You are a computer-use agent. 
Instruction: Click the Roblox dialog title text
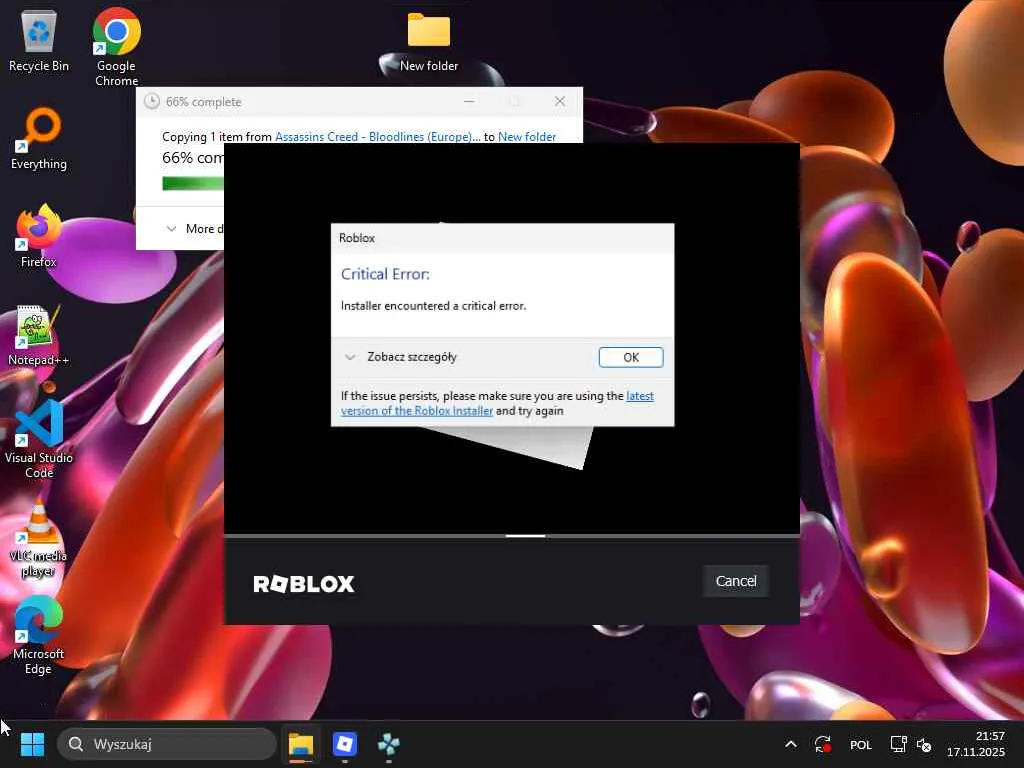tap(357, 238)
